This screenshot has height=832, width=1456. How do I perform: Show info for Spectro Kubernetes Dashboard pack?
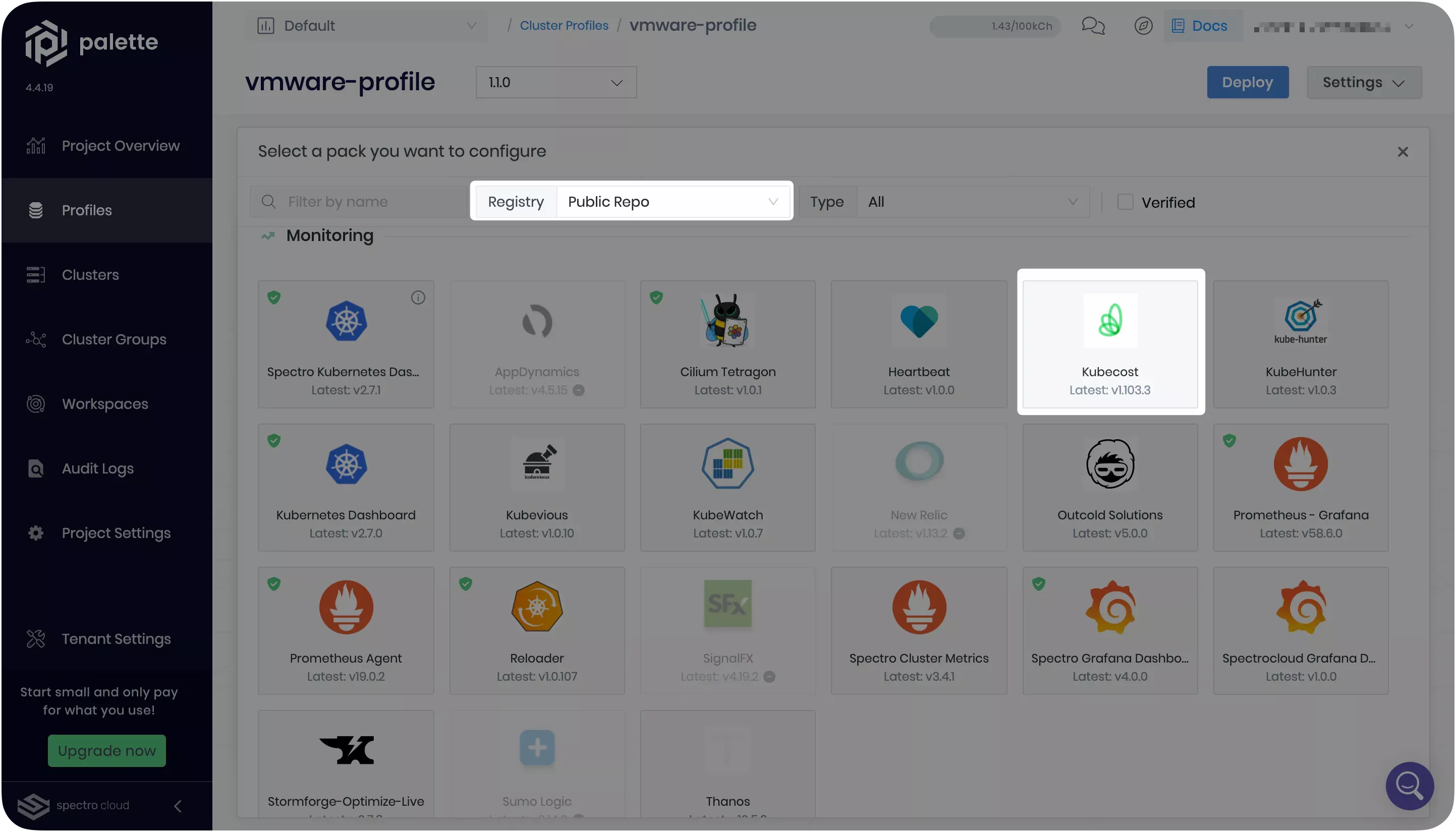[x=417, y=297]
